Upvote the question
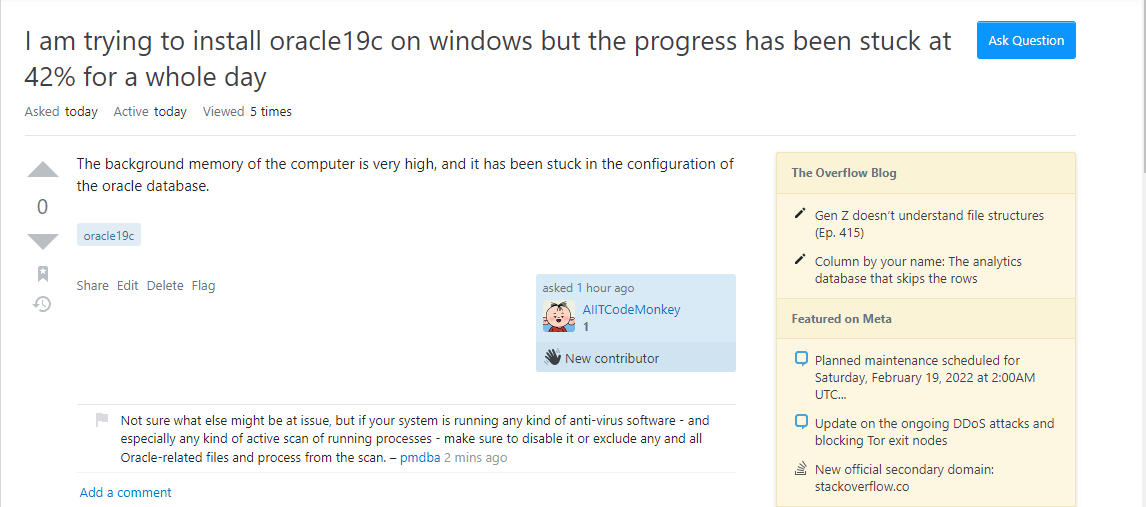 pyautogui.click(x=42, y=170)
